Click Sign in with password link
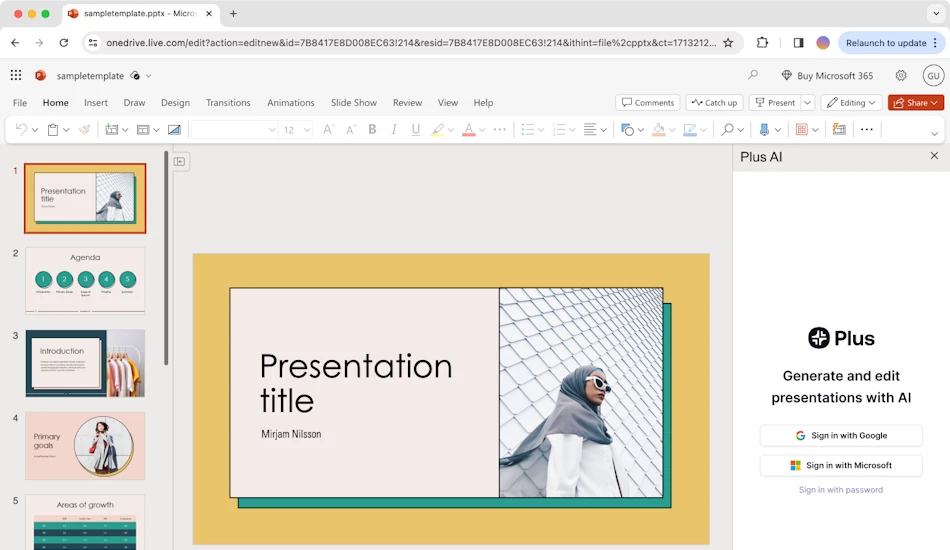950x550 pixels. [841, 489]
